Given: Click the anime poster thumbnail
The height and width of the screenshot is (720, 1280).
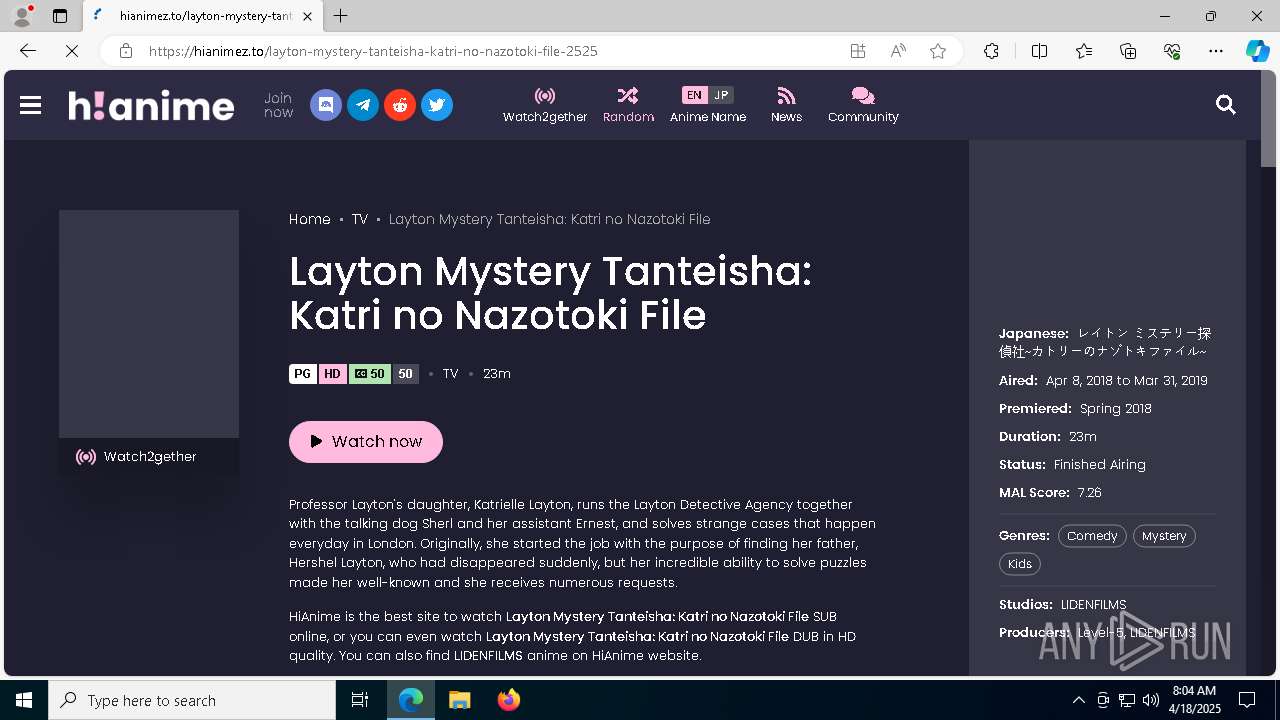Looking at the screenshot, I should [x=149, y=324].
